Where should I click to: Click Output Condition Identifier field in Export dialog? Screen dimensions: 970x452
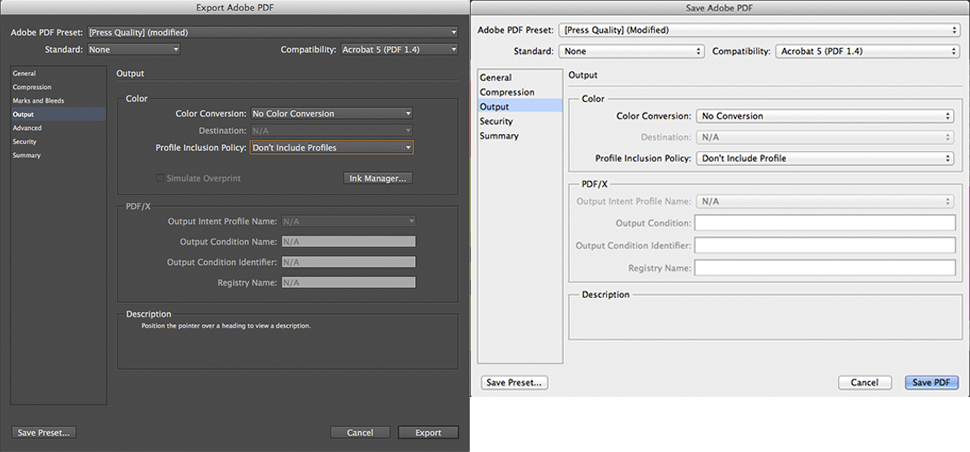pos(348,262)
